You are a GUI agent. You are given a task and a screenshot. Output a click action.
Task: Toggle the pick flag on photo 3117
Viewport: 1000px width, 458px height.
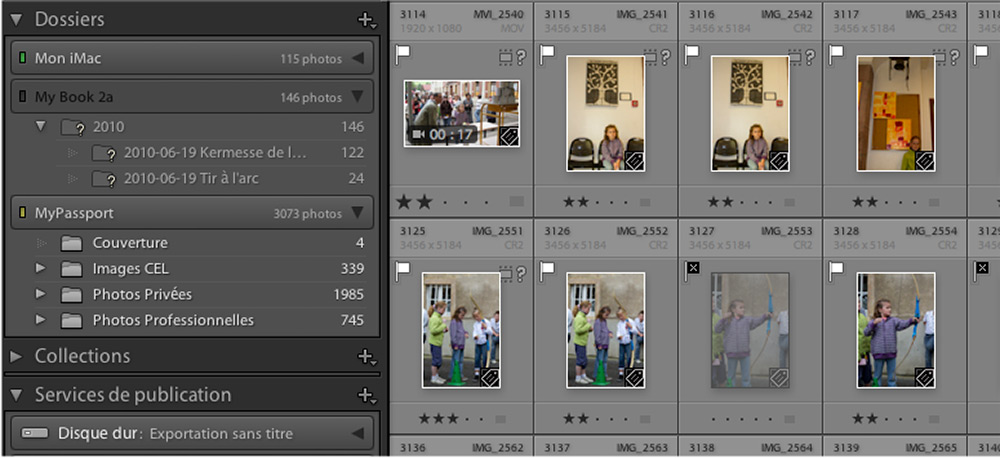coord(836,55)
